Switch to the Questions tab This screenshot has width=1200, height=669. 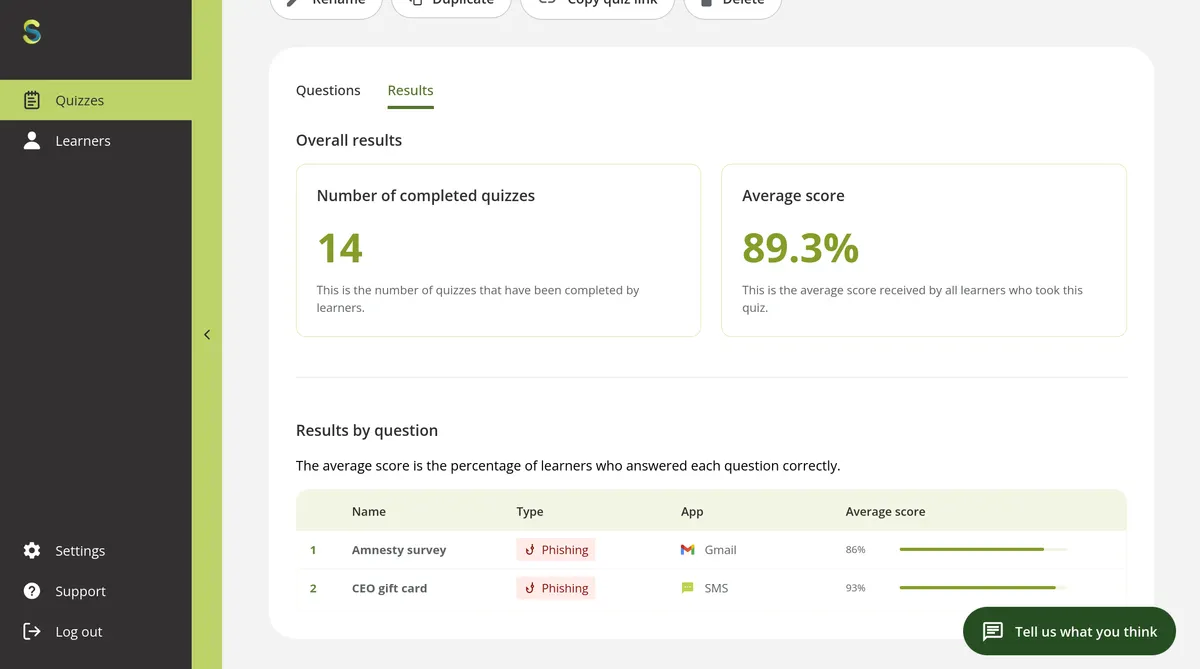tap(328, 90)
